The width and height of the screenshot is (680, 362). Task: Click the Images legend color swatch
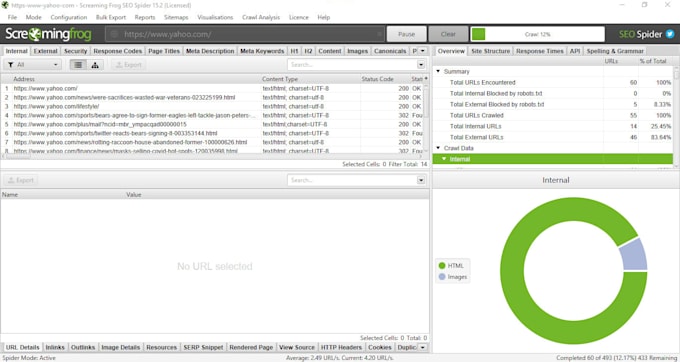(442, 277)
